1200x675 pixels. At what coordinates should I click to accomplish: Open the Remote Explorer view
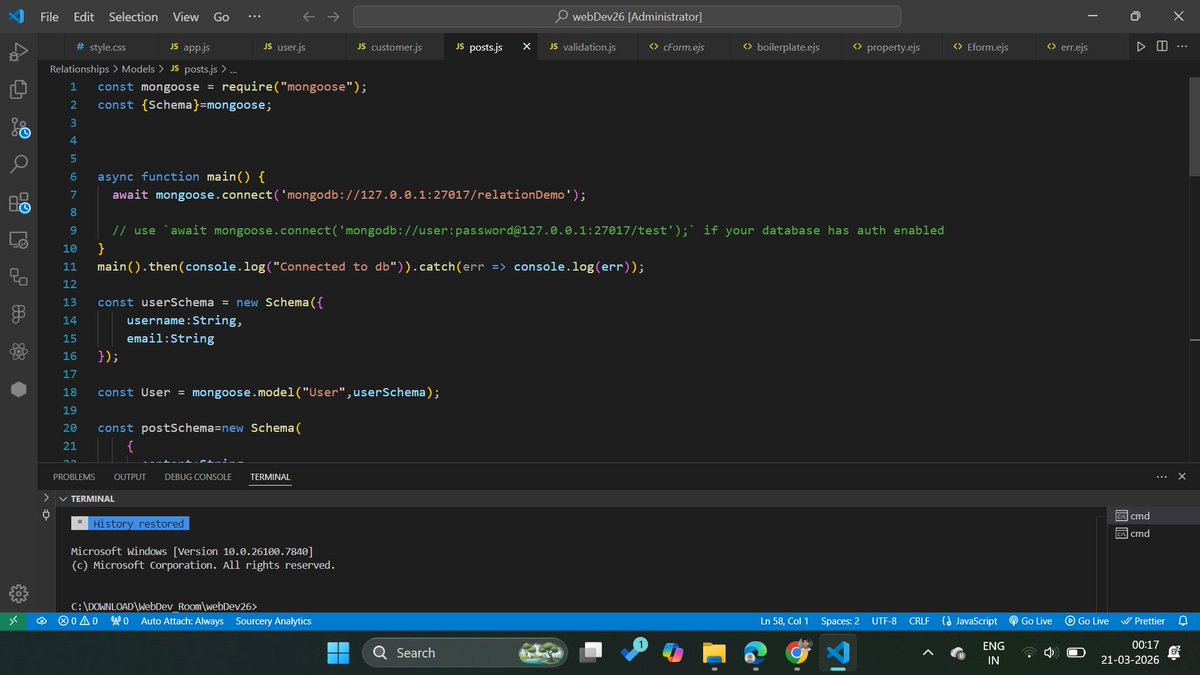click(18, 240)
